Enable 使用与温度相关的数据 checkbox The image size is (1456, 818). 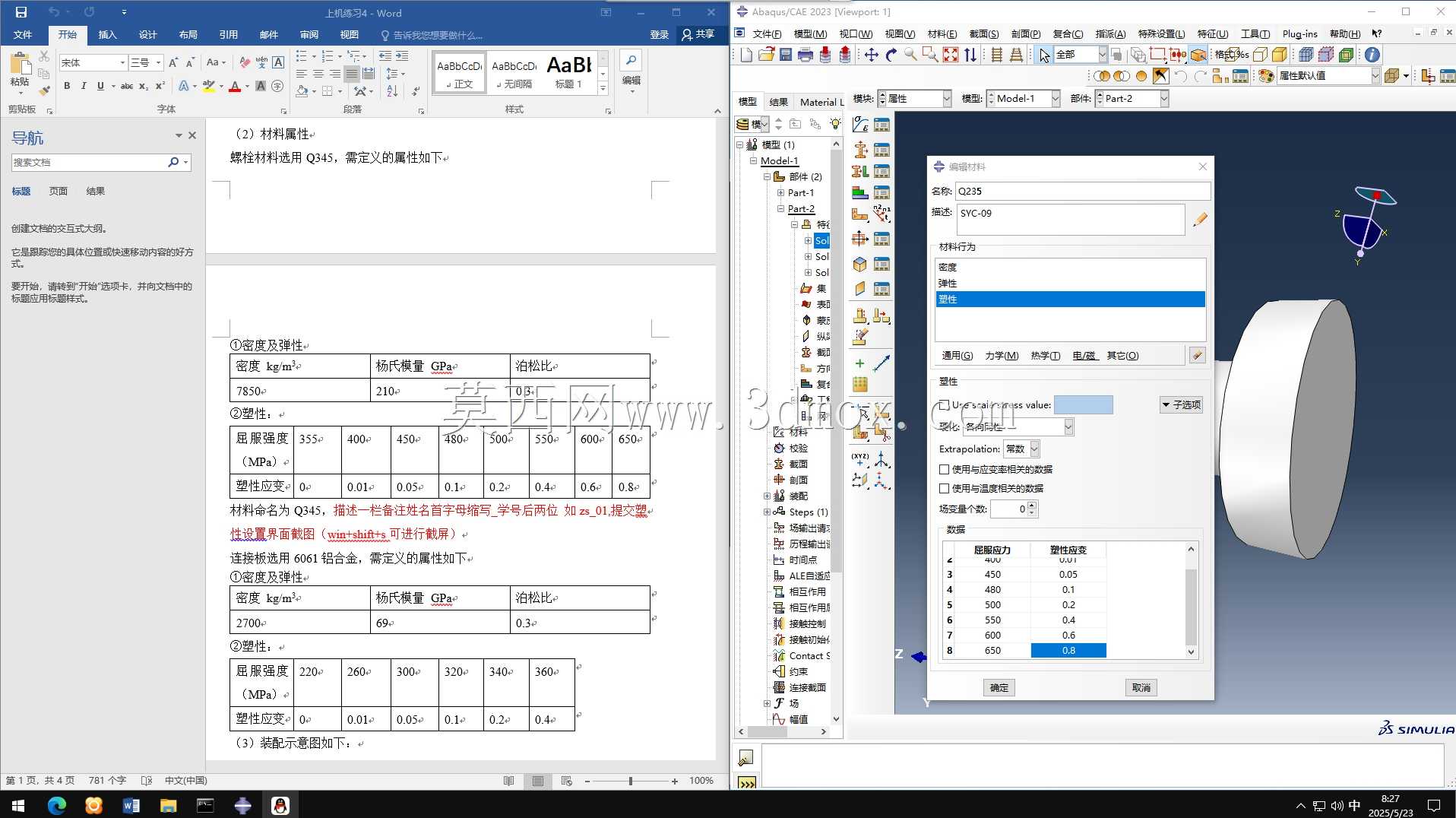click(945, 488)
